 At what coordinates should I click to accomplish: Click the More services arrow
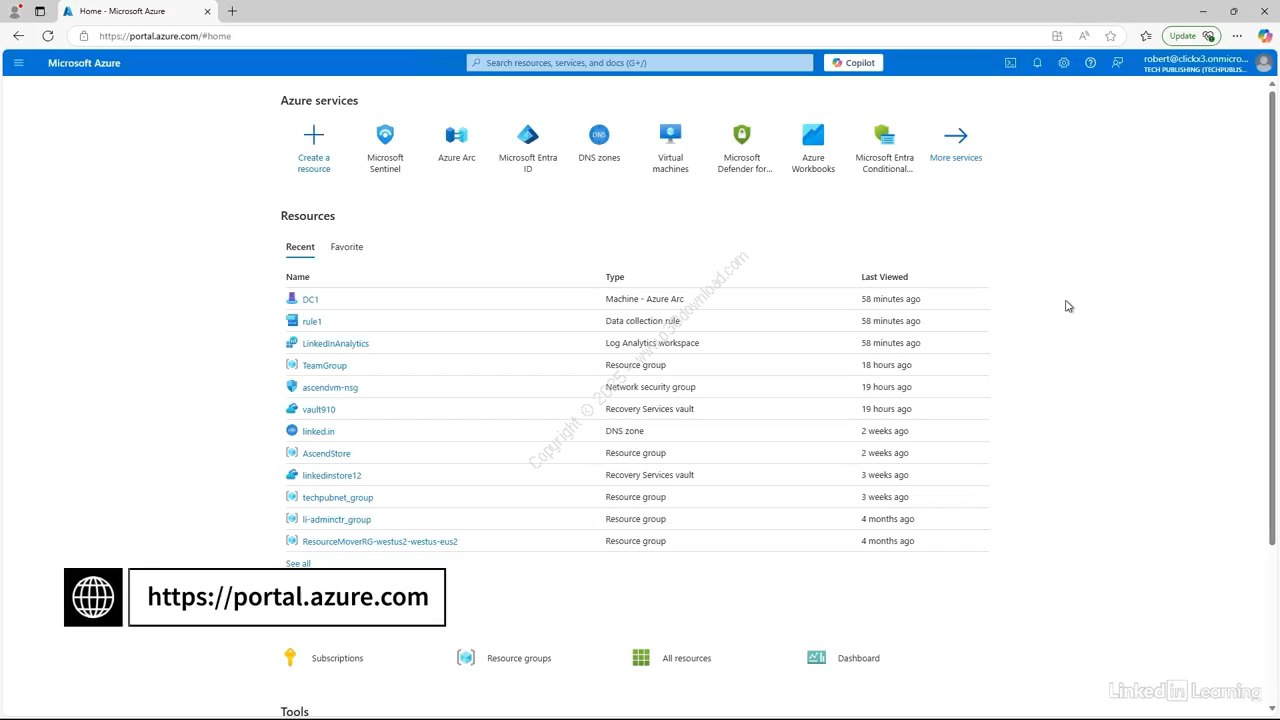point(956,135)
